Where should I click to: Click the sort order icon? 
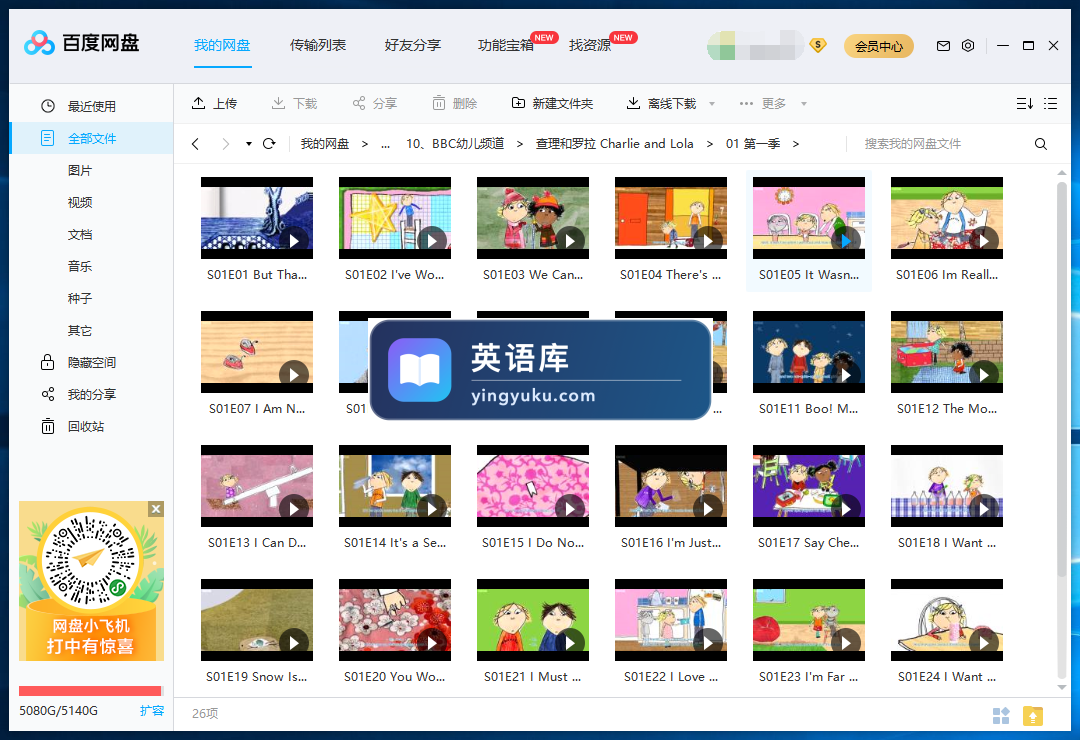[1024, 103]
